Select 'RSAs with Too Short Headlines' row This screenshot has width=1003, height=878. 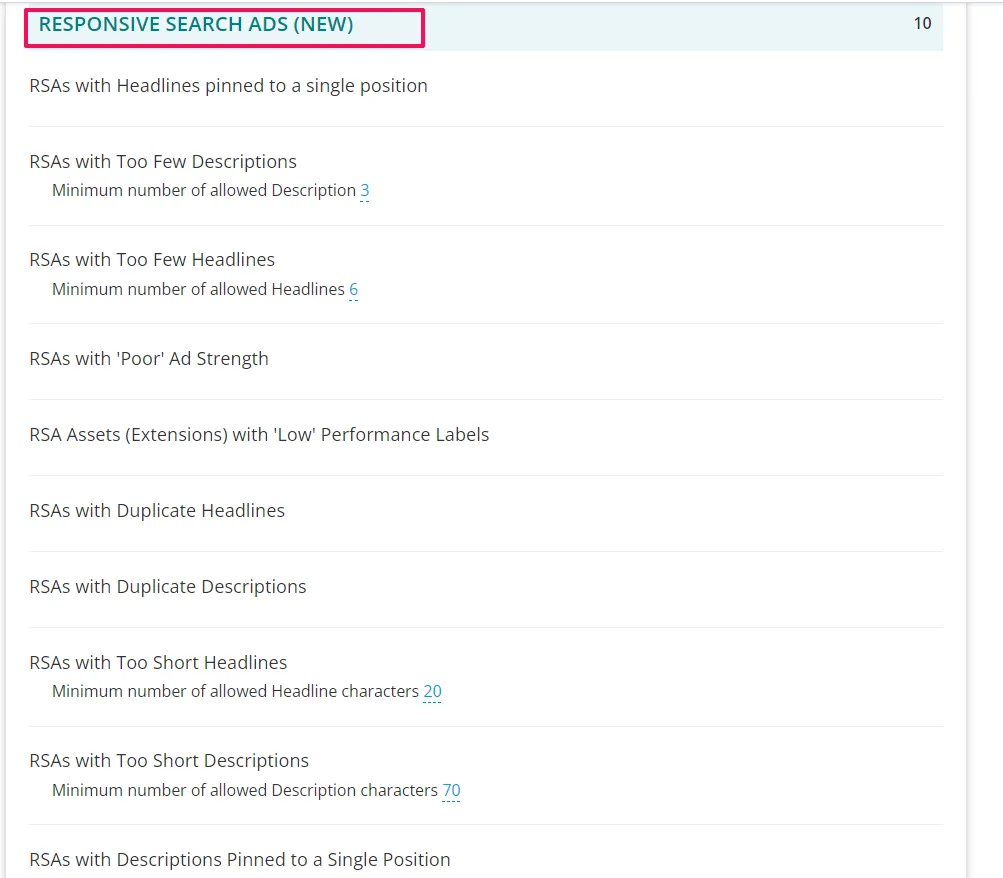pos(159,662)
